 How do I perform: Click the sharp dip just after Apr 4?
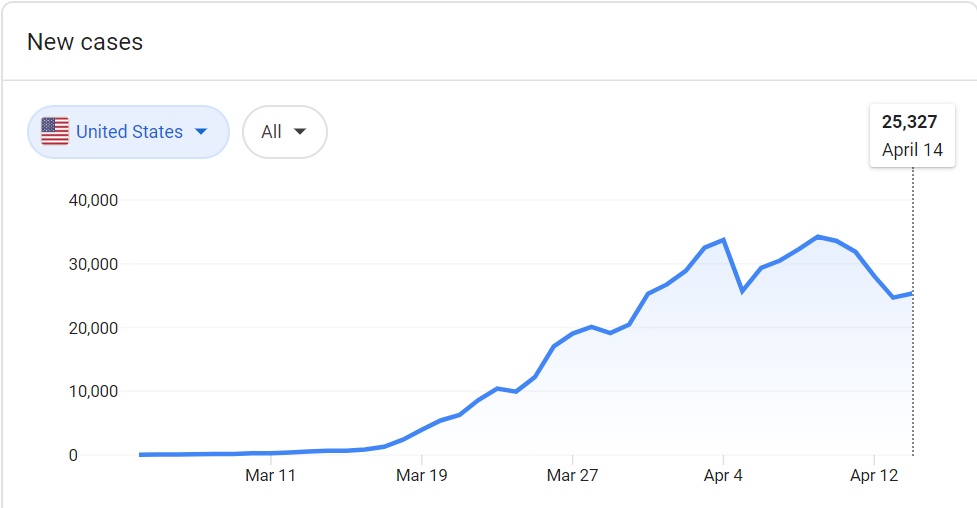click(x=742, y=291)
